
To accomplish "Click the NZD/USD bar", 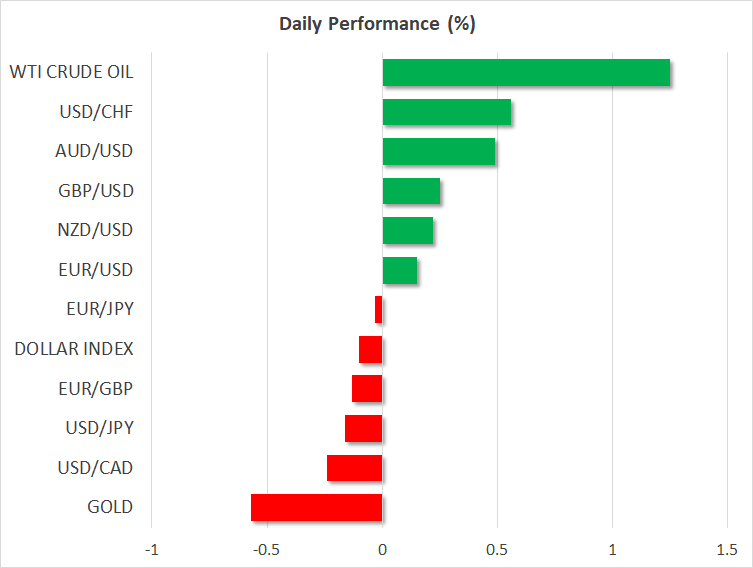I will coord(408,231).
